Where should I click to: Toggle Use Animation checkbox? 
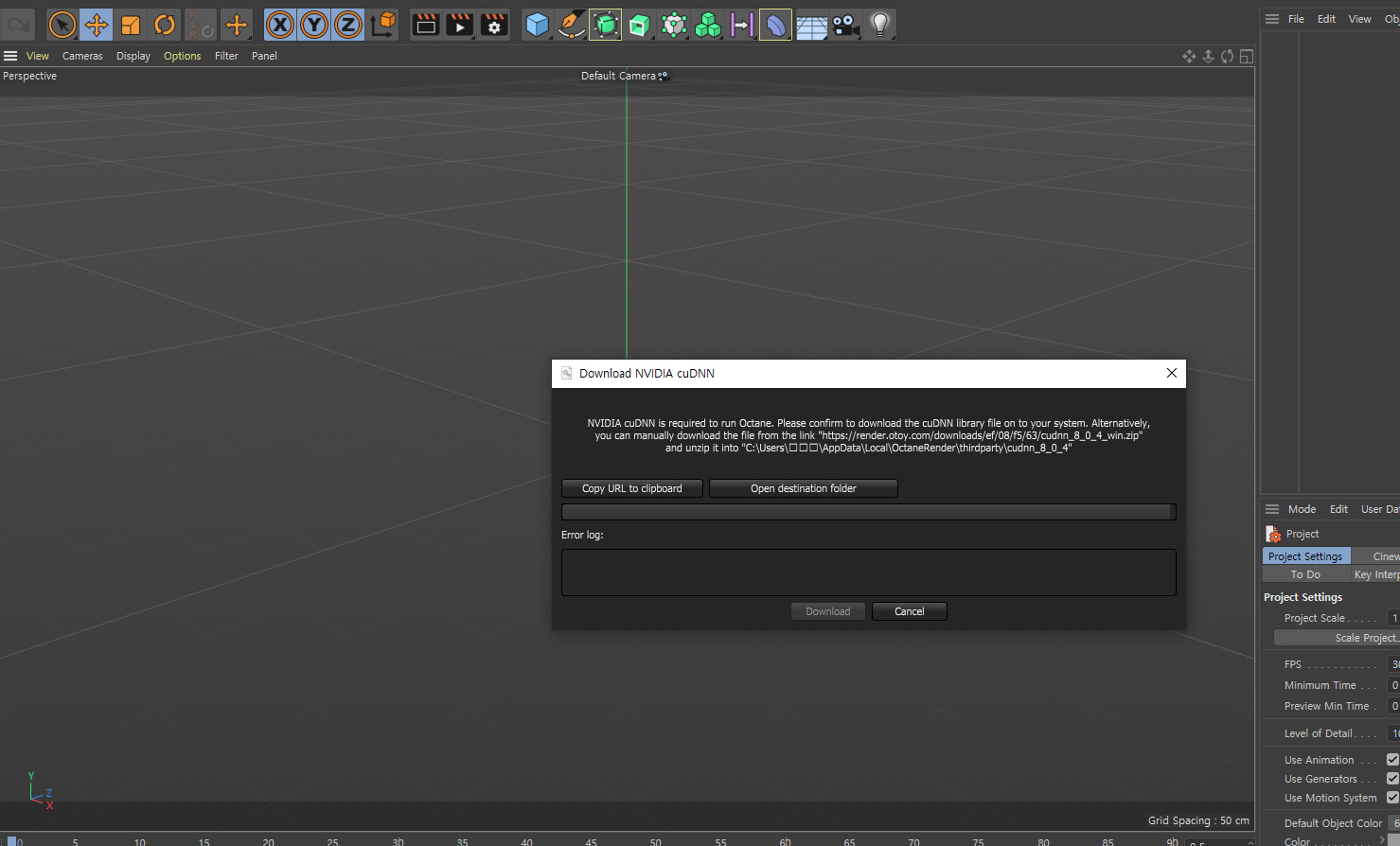point(1392,760)
